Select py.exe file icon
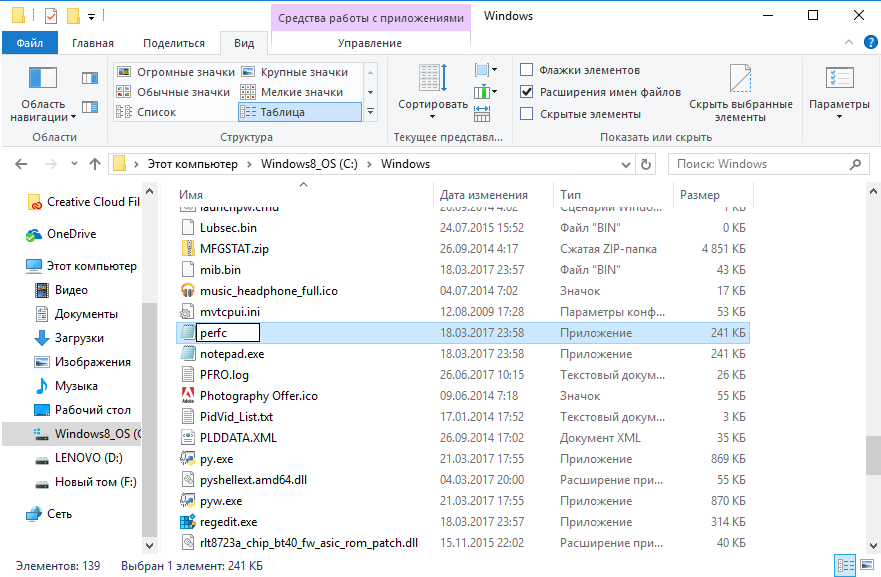The image size is (881, 577). 187,458
